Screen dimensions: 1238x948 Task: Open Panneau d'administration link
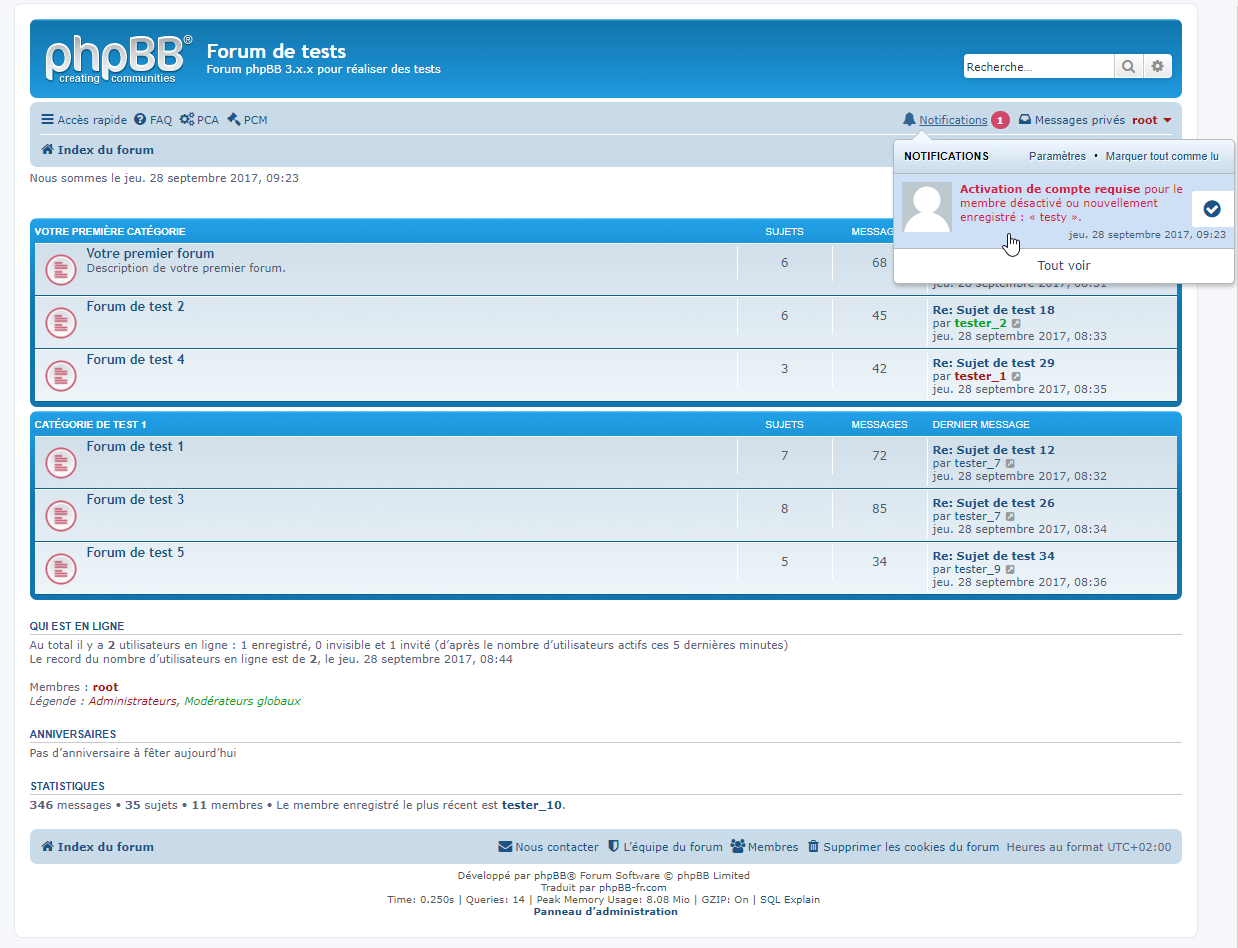pyautogui.click(x=605, y=912)
